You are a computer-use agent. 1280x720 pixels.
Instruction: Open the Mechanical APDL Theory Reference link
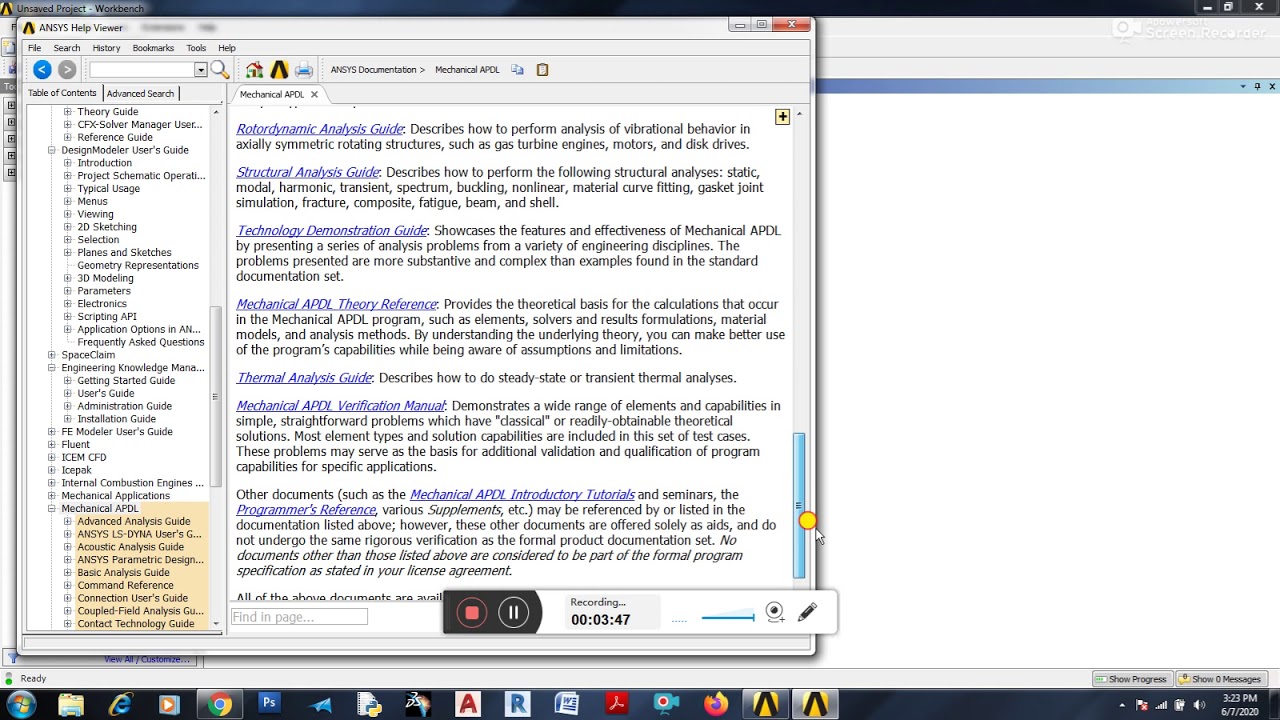[336, 304]
